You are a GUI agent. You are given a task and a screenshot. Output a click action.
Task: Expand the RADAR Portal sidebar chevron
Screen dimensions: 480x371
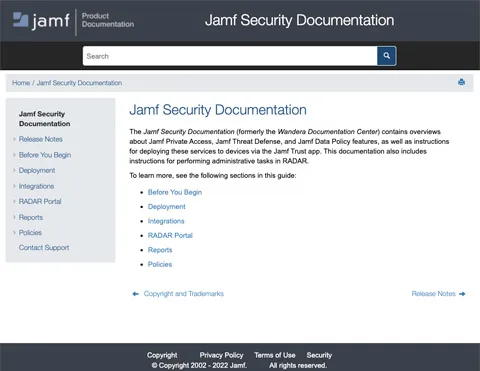coord(14,201)
